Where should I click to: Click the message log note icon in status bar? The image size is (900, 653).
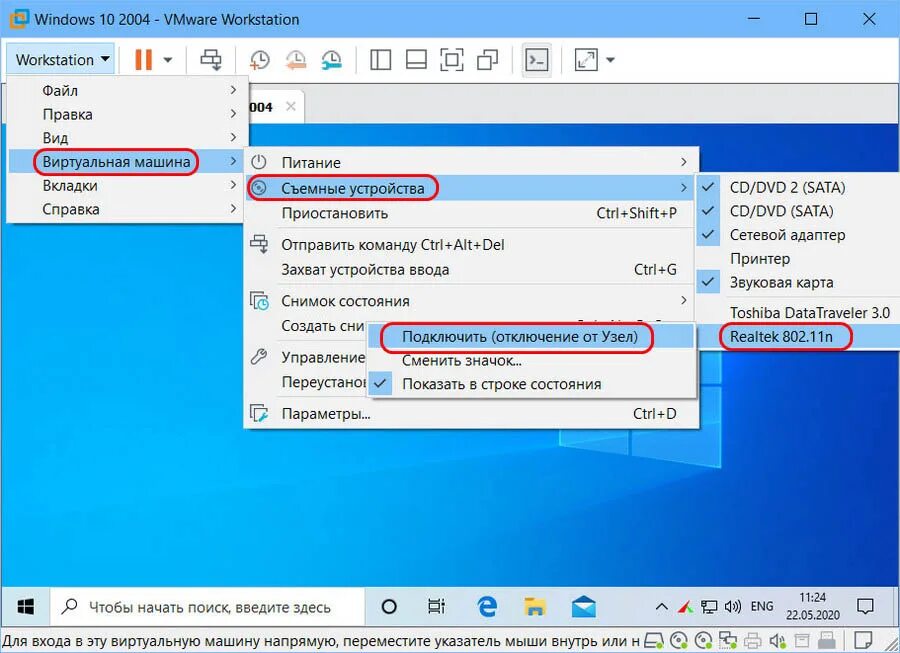point(862,640)
